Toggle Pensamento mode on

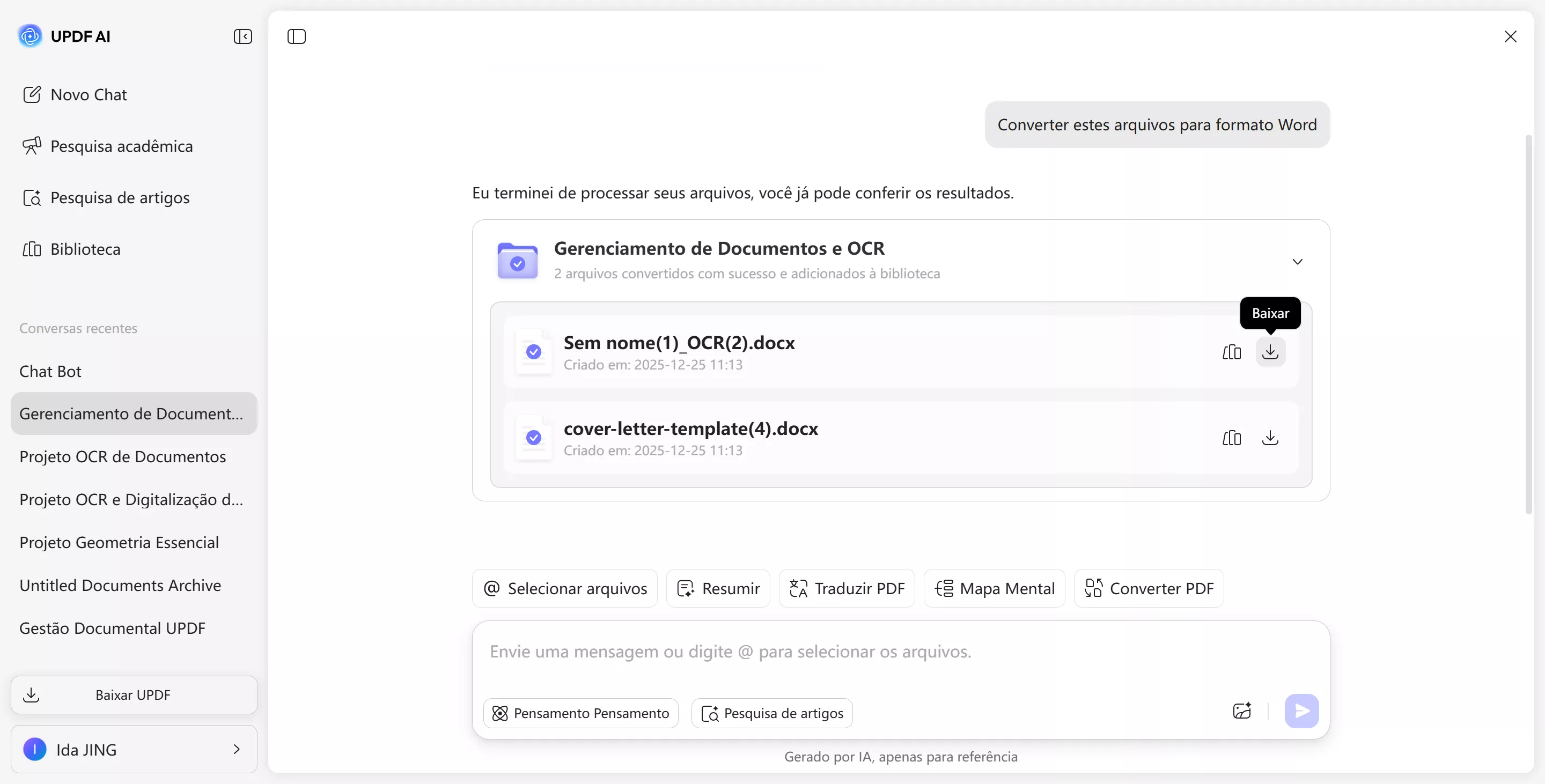click(x=579, y=713)
